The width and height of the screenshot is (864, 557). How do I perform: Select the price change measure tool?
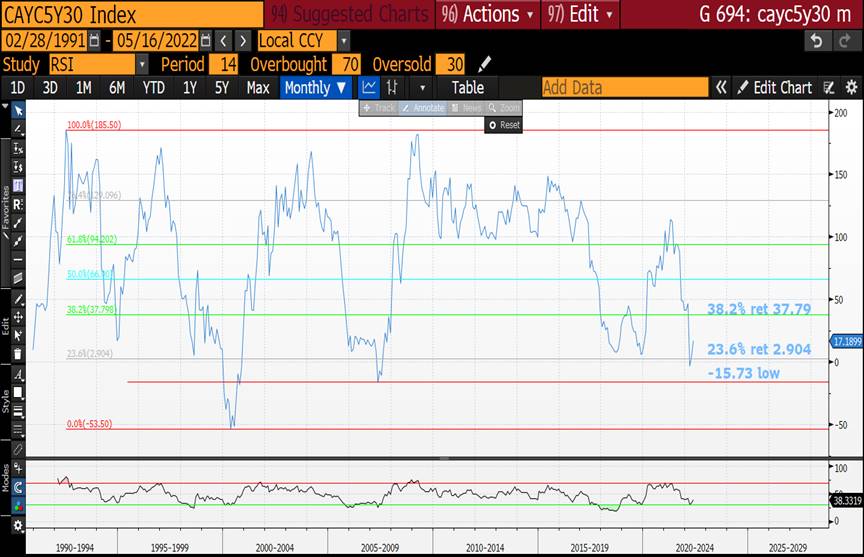click(18, 167)
